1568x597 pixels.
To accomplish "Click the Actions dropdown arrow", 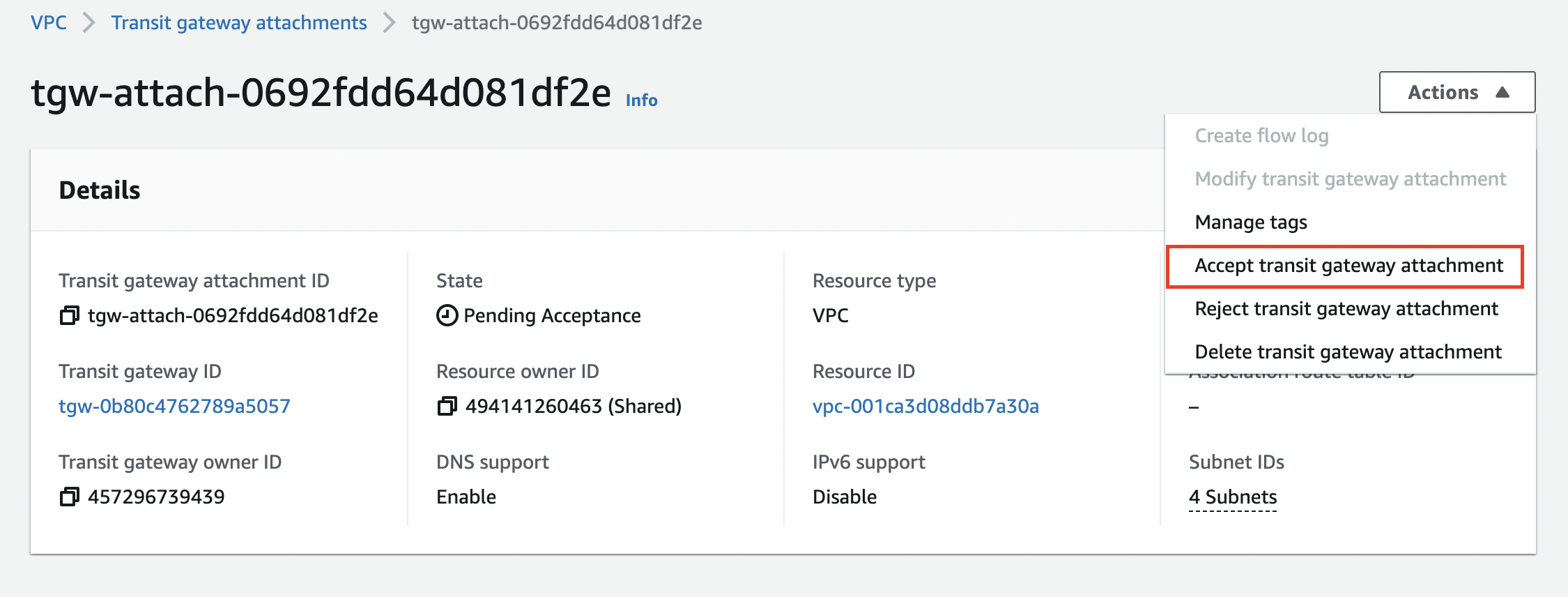I will pyautogui.click(x=1502, y=92).
